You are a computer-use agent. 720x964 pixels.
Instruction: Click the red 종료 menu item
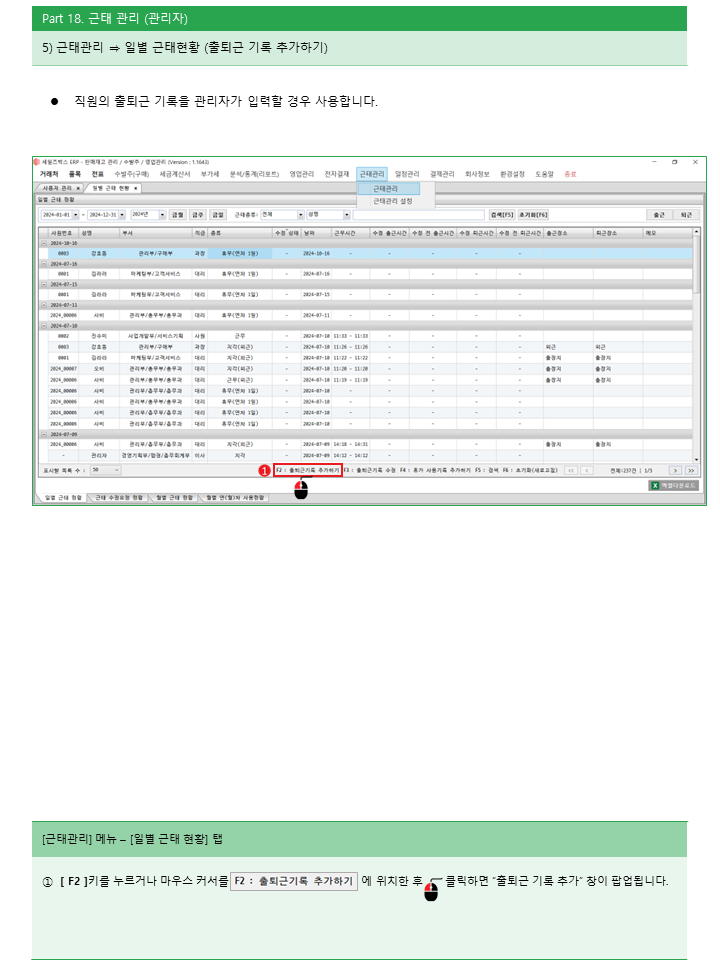coord(570,174)
